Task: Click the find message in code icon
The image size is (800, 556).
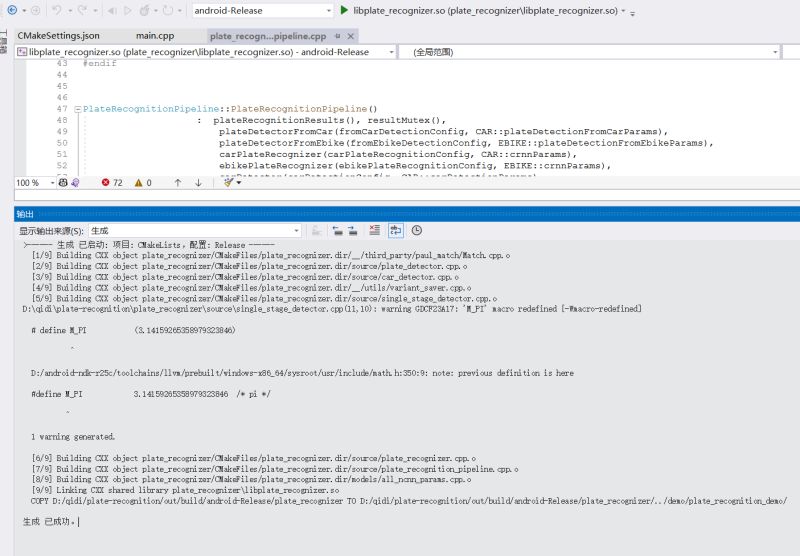Action: point(316,231)
